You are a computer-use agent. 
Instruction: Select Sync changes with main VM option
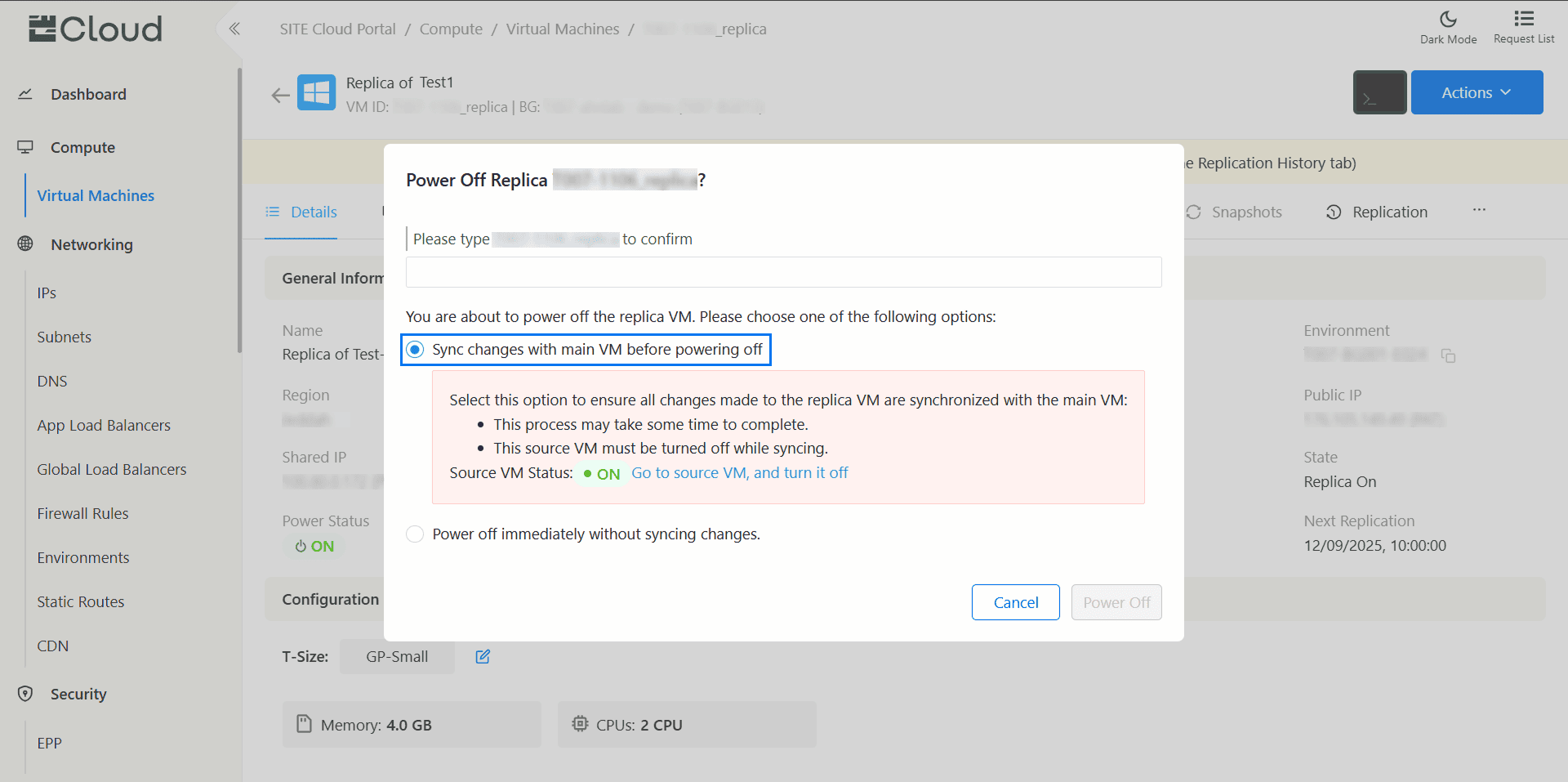tap(416, 350)
